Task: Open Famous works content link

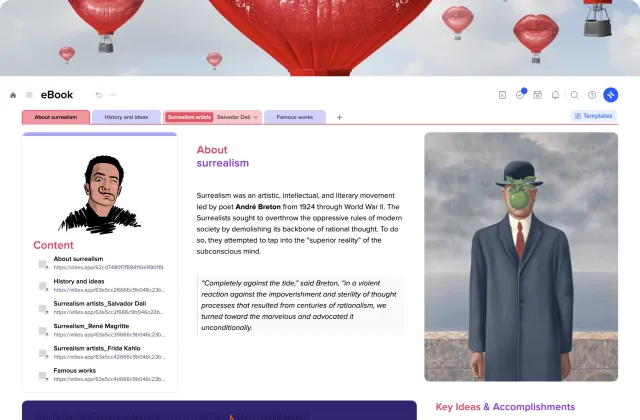Action: tap(109, 374)
